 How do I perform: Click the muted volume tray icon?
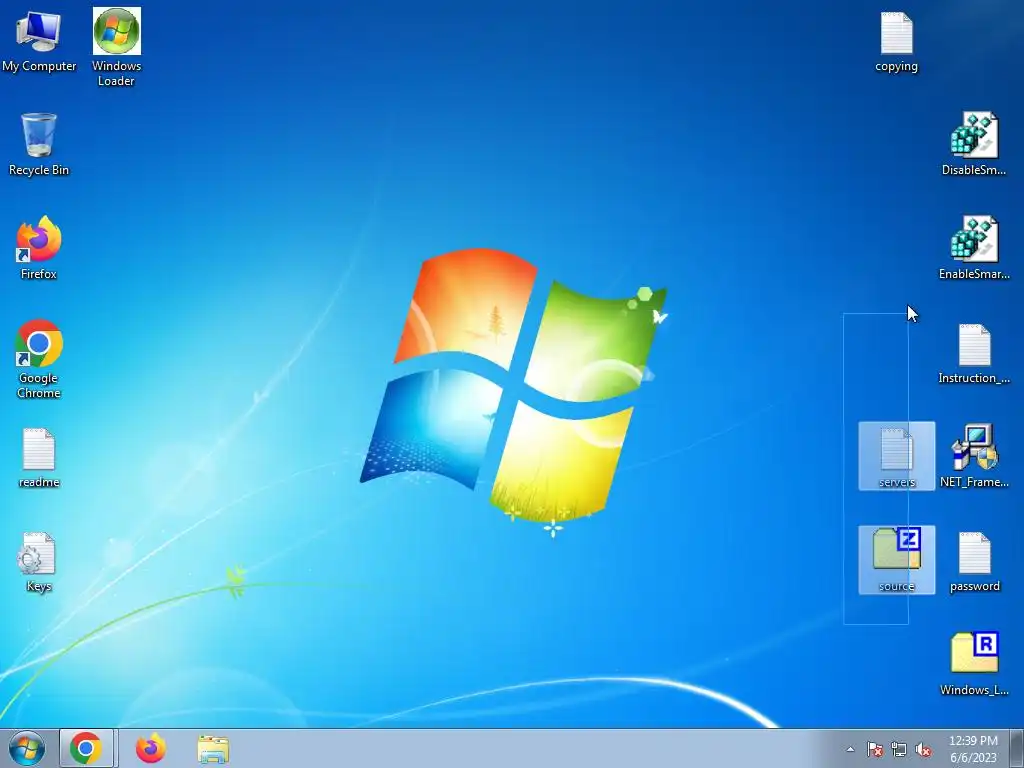click(x=923, y=749)
